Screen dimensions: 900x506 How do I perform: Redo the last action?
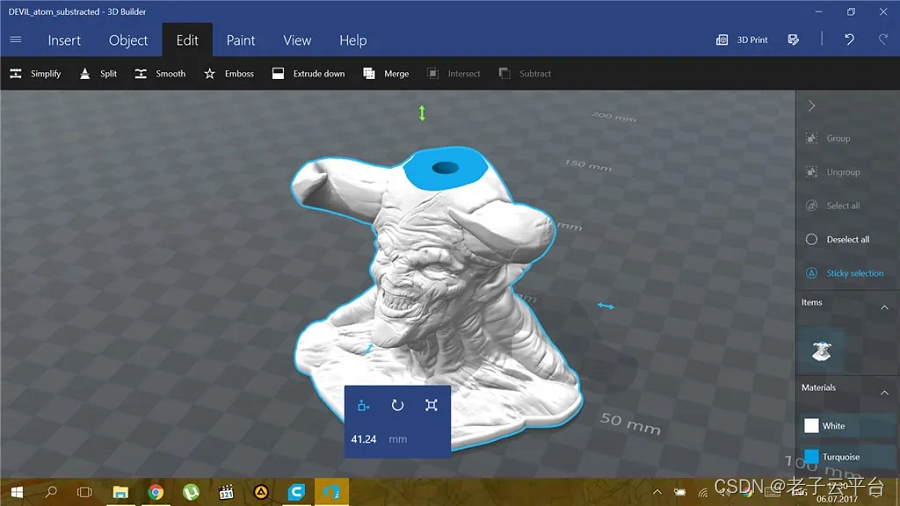(x=883, y=40)
